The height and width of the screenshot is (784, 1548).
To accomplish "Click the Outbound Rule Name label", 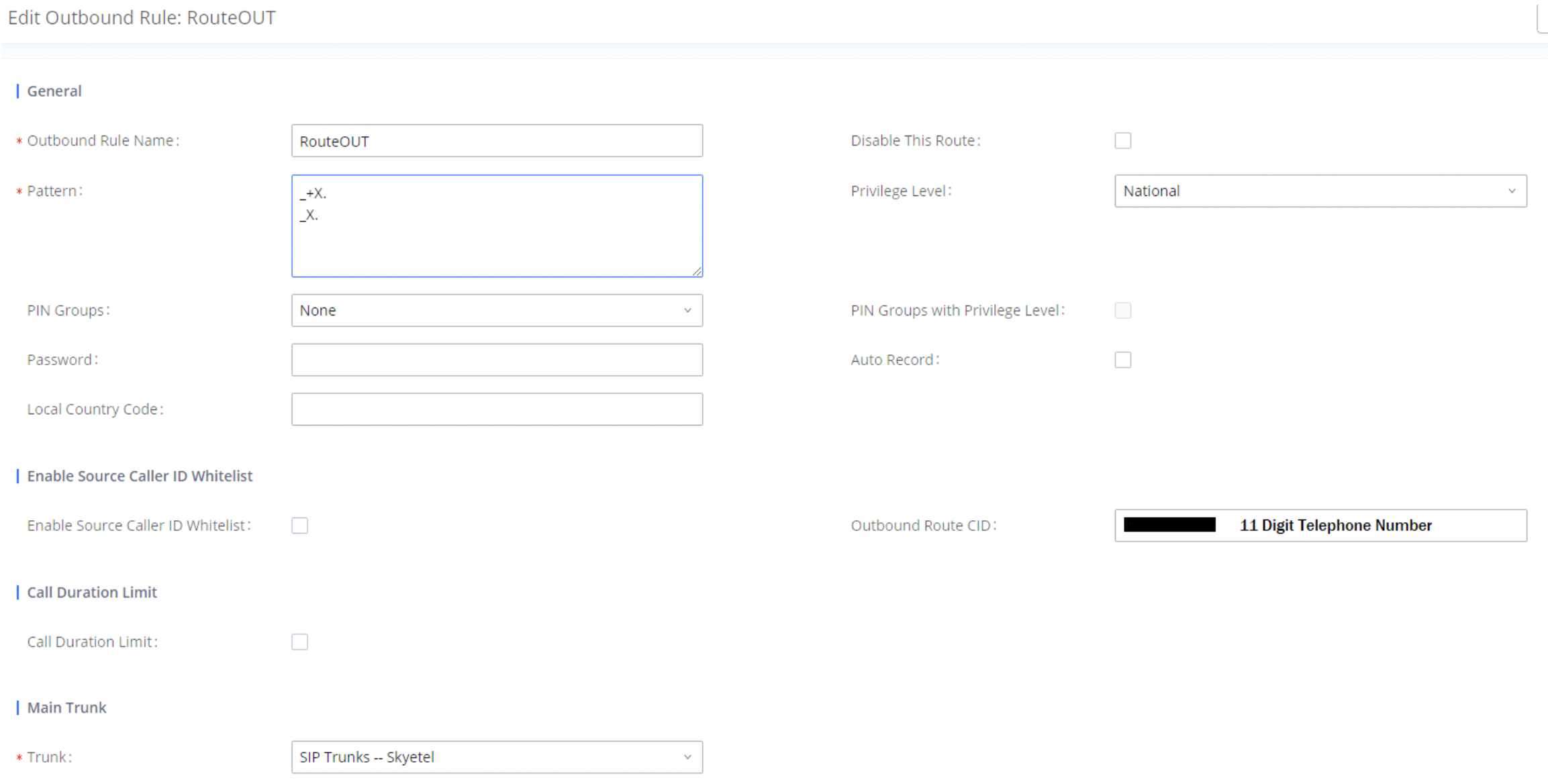I will (103, 140).
